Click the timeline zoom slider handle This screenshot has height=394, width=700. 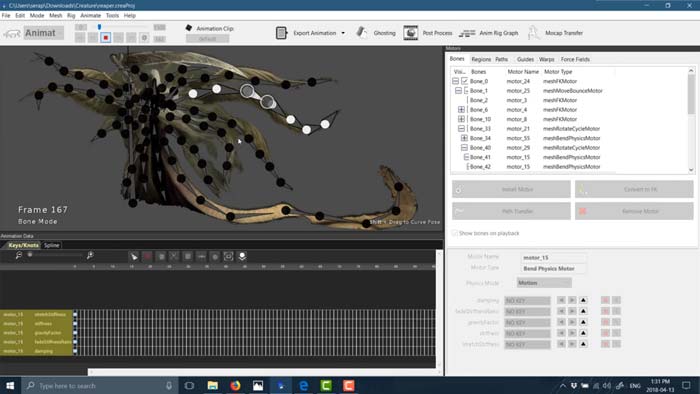click(x=30, y=255)
